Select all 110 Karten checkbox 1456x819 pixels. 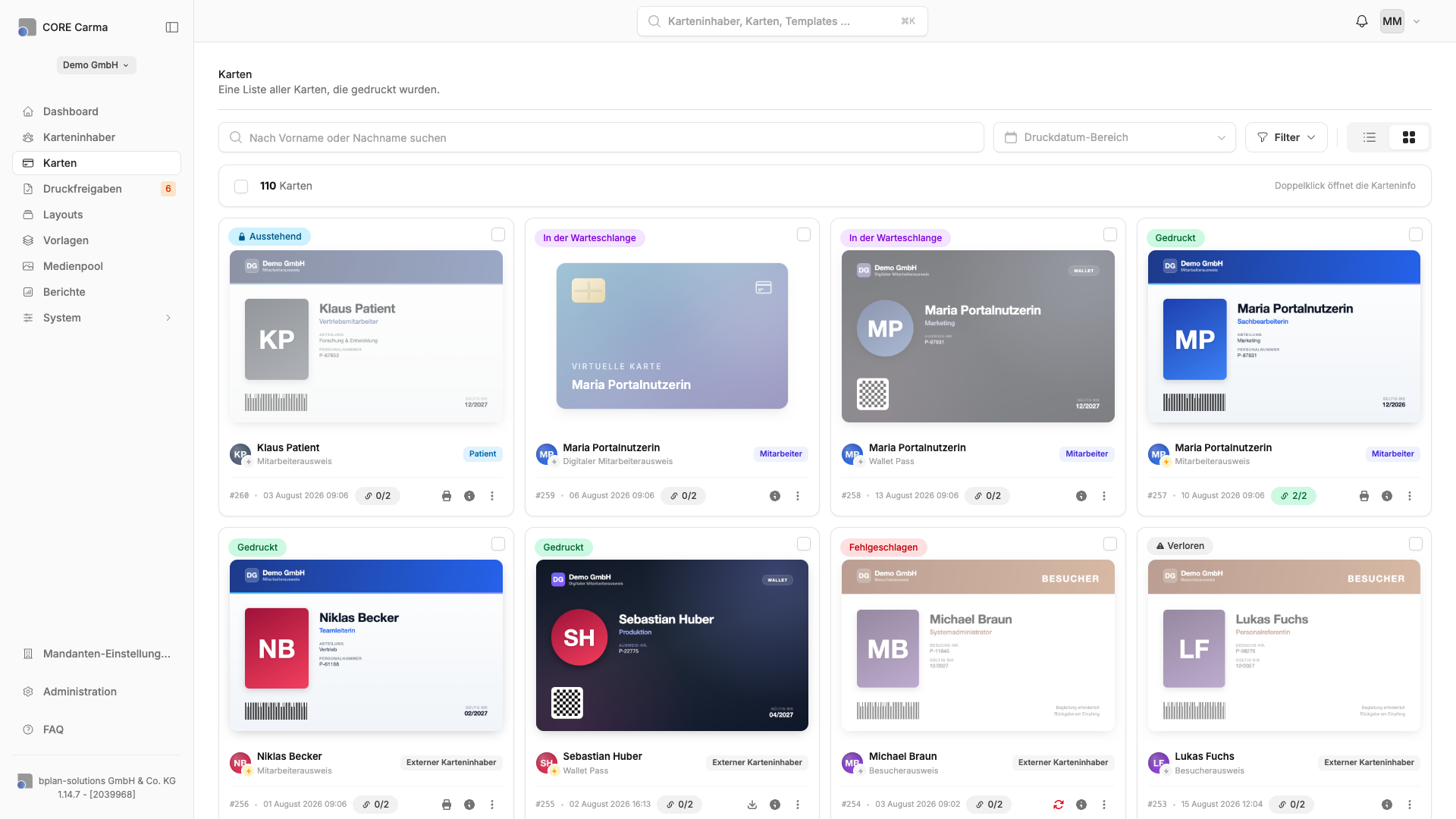(241, 187)
